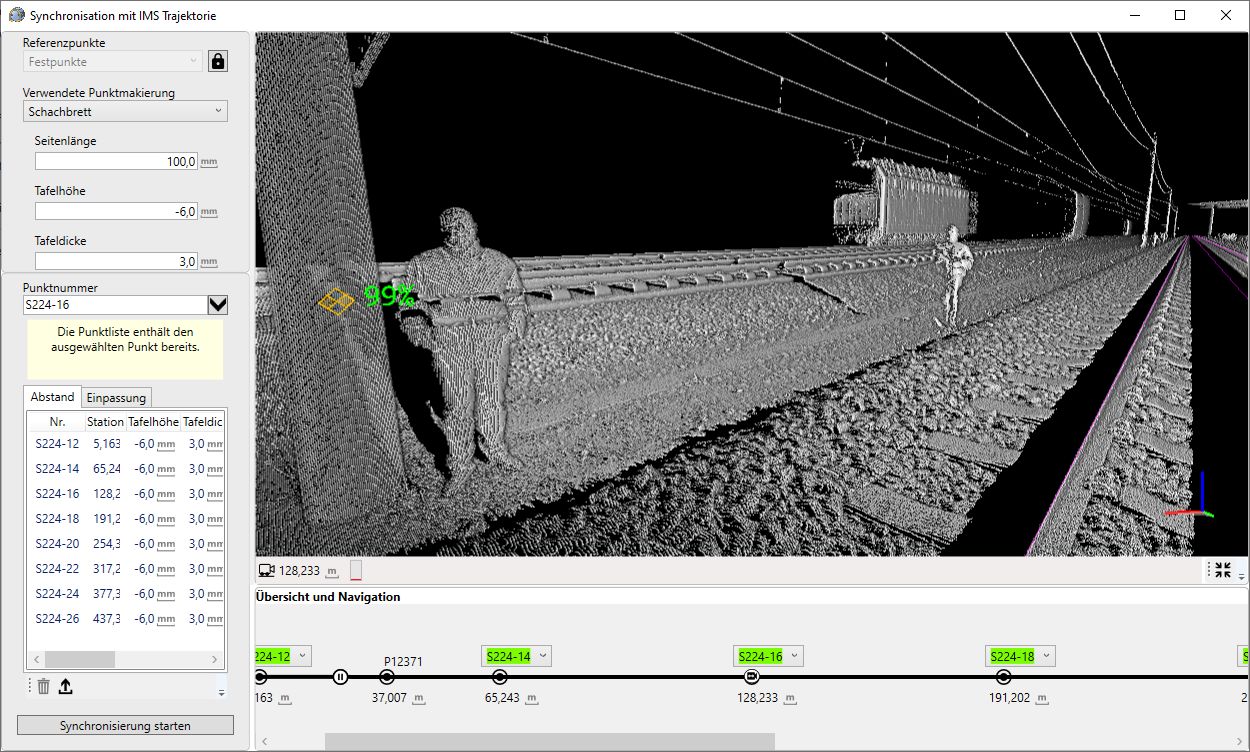
Task: Open the Verwendete Punktmarkierung Schachbrett dropdown
Action: 125,112
